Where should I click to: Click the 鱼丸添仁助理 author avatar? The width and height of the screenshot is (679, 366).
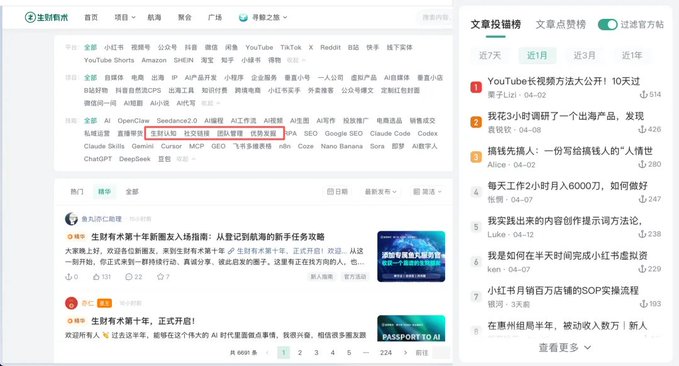click(71, 219)
